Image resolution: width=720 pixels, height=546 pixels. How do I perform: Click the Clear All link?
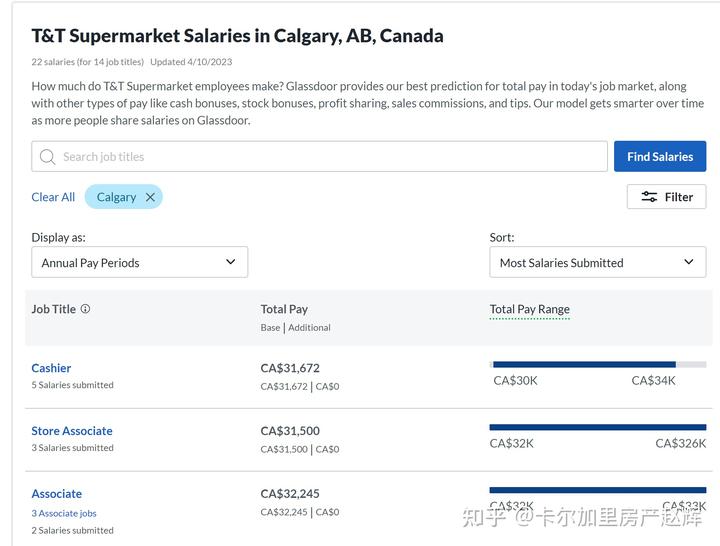[x=53, y=197]
